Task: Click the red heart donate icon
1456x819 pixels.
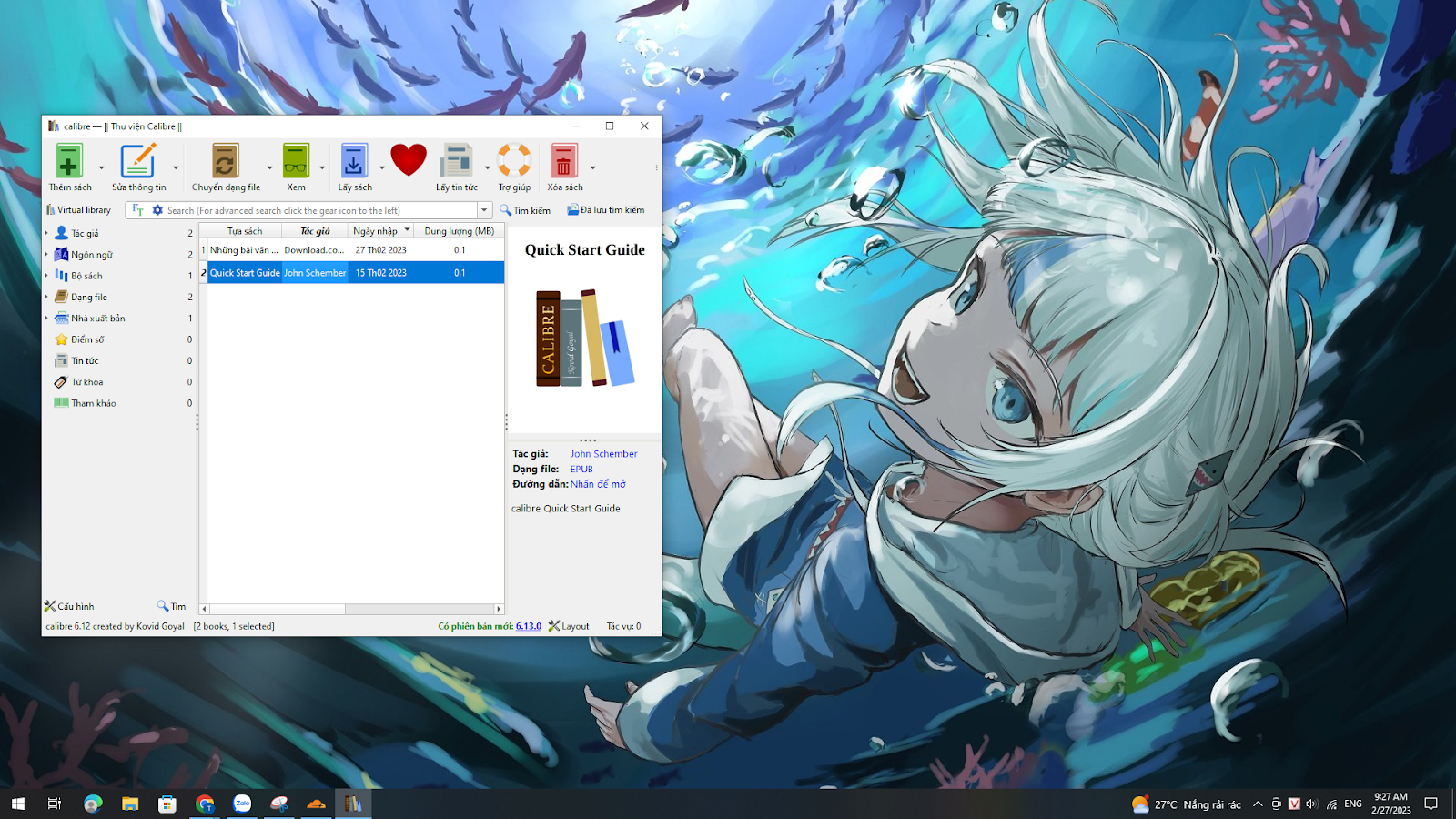Action: 409,160
